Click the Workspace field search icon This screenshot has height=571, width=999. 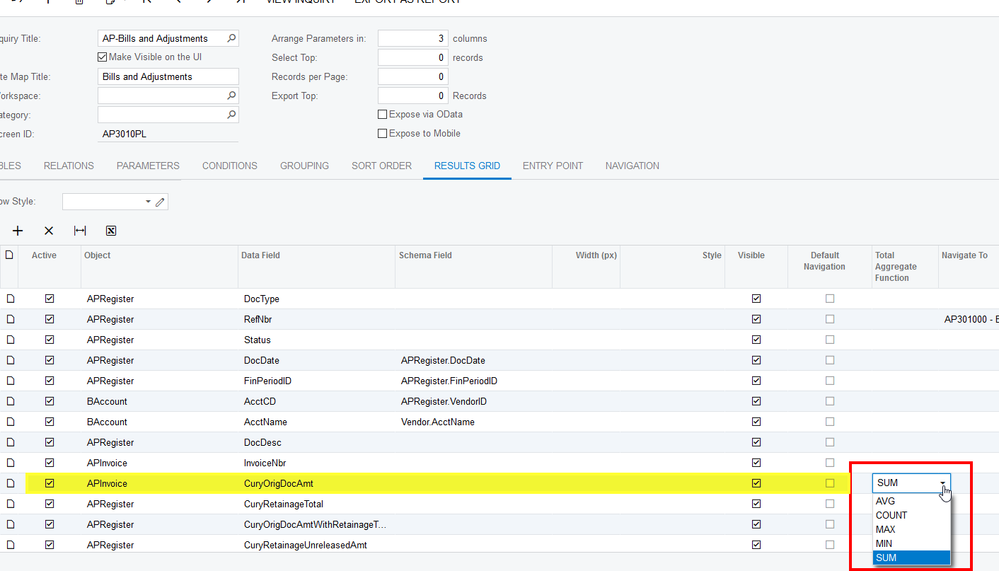232,96
